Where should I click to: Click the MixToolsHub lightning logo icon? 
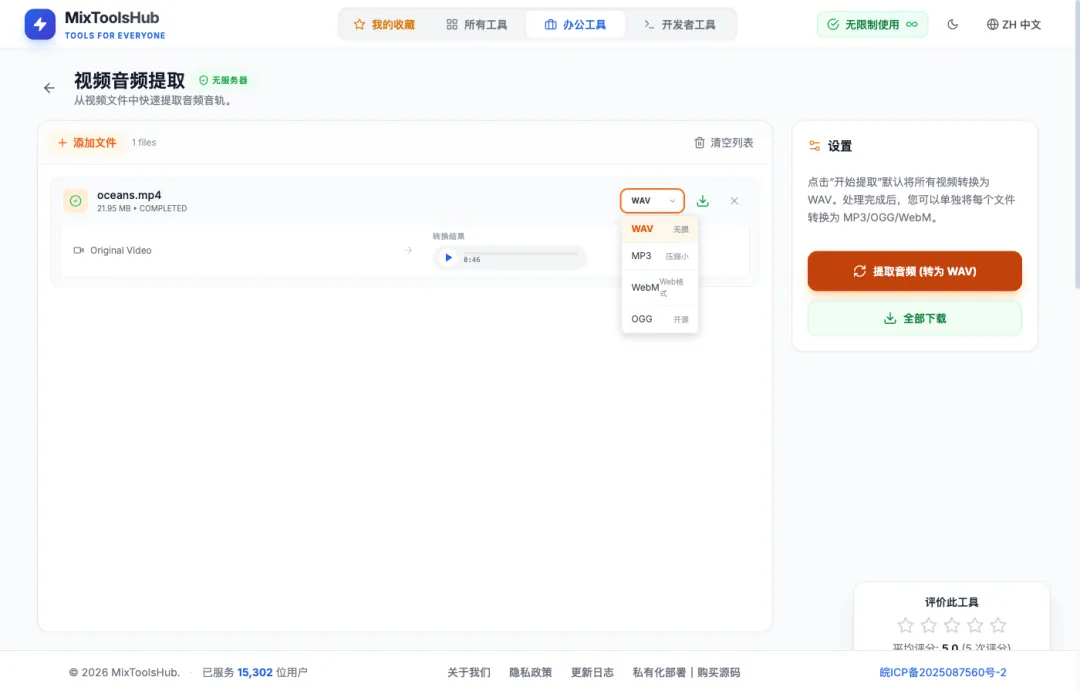tap(40, 25)
